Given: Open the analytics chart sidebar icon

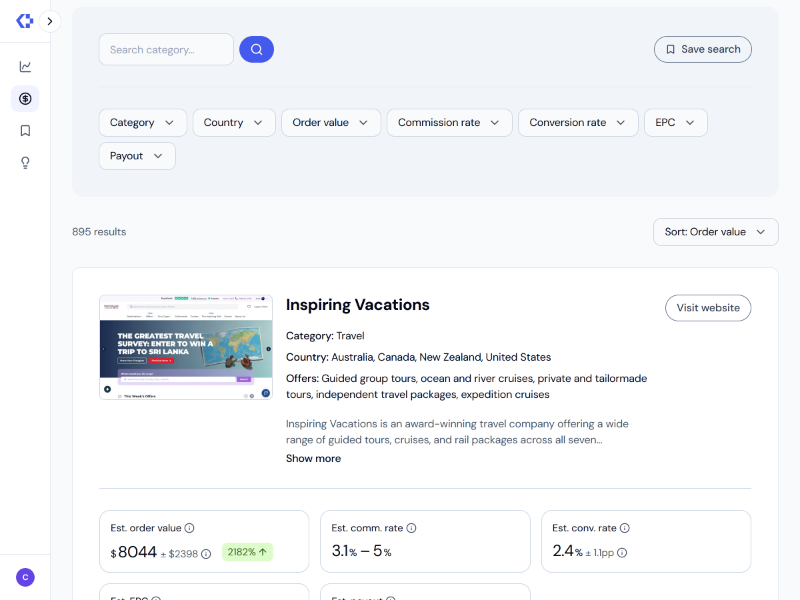Looking at the screenshot, I should coord(25,66).
